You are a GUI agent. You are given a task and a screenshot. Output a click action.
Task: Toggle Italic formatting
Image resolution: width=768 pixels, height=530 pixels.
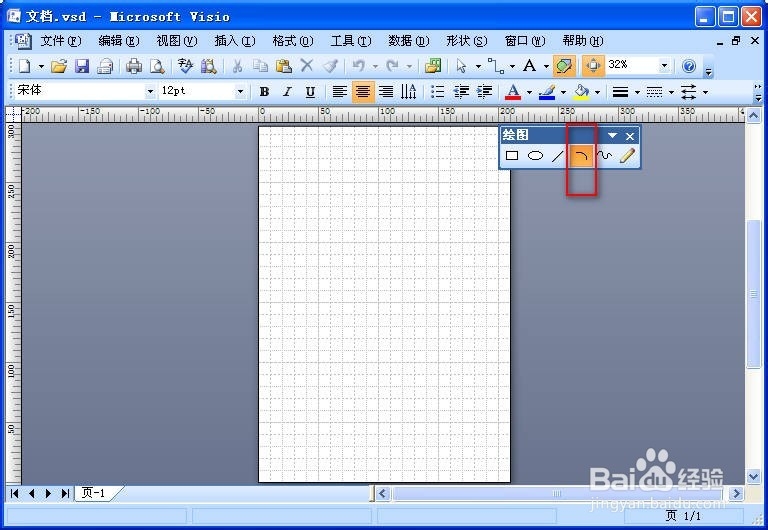click(x=288, y=92)
